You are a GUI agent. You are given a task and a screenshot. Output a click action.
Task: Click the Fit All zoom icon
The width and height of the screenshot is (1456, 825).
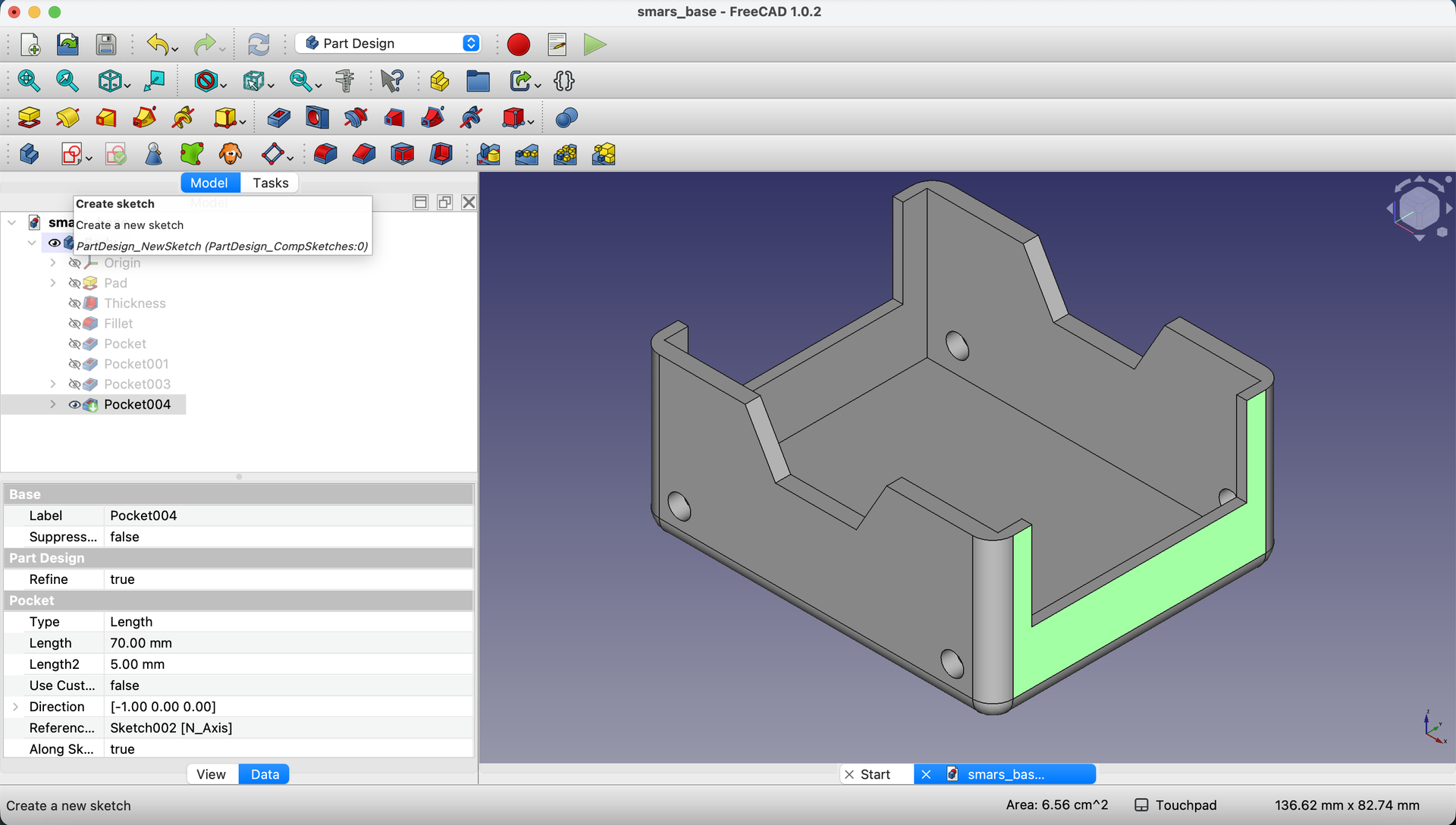pyautogui.click(x=29, y=80)
